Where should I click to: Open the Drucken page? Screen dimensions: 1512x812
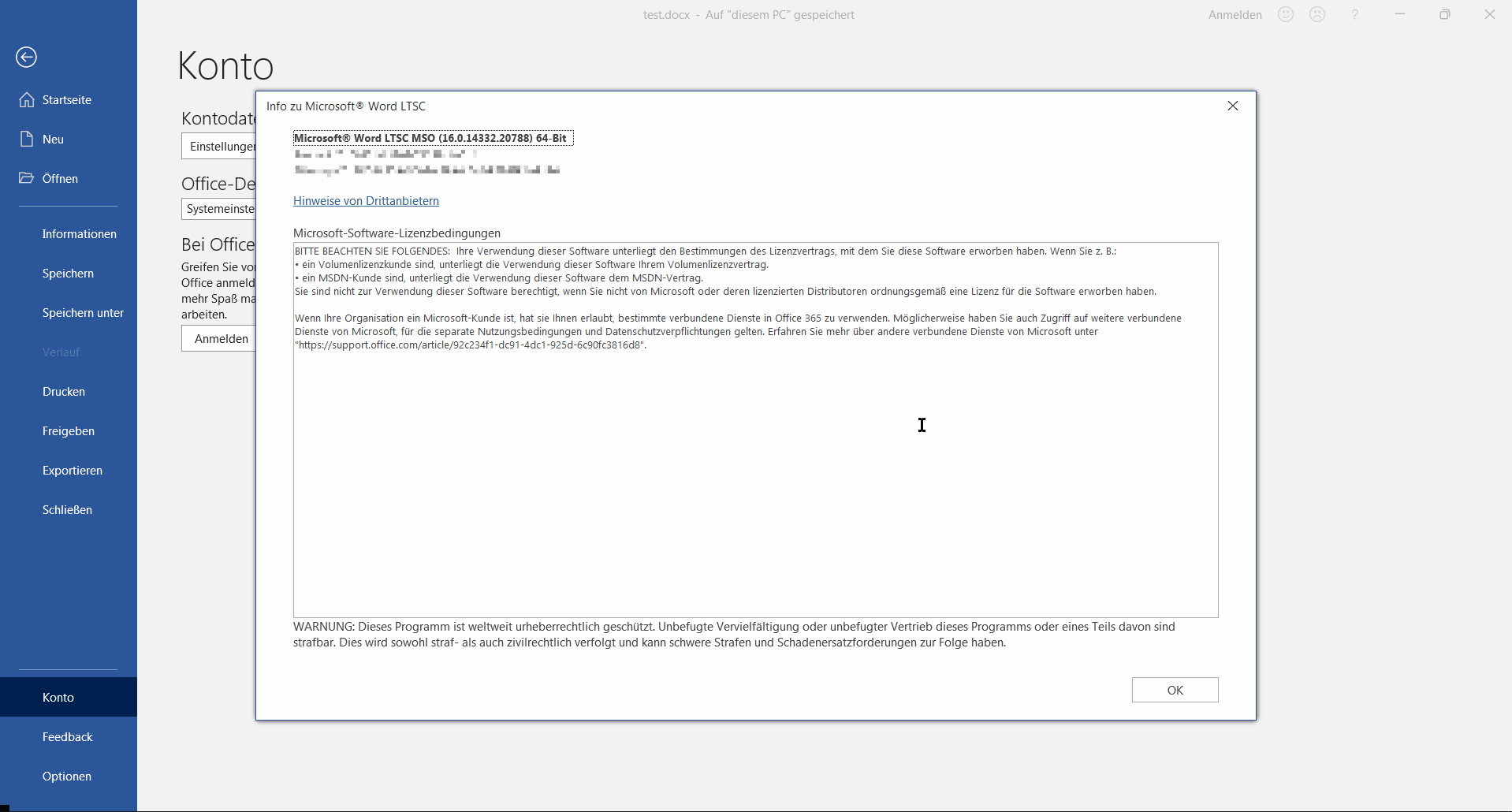tap(64, 392)
